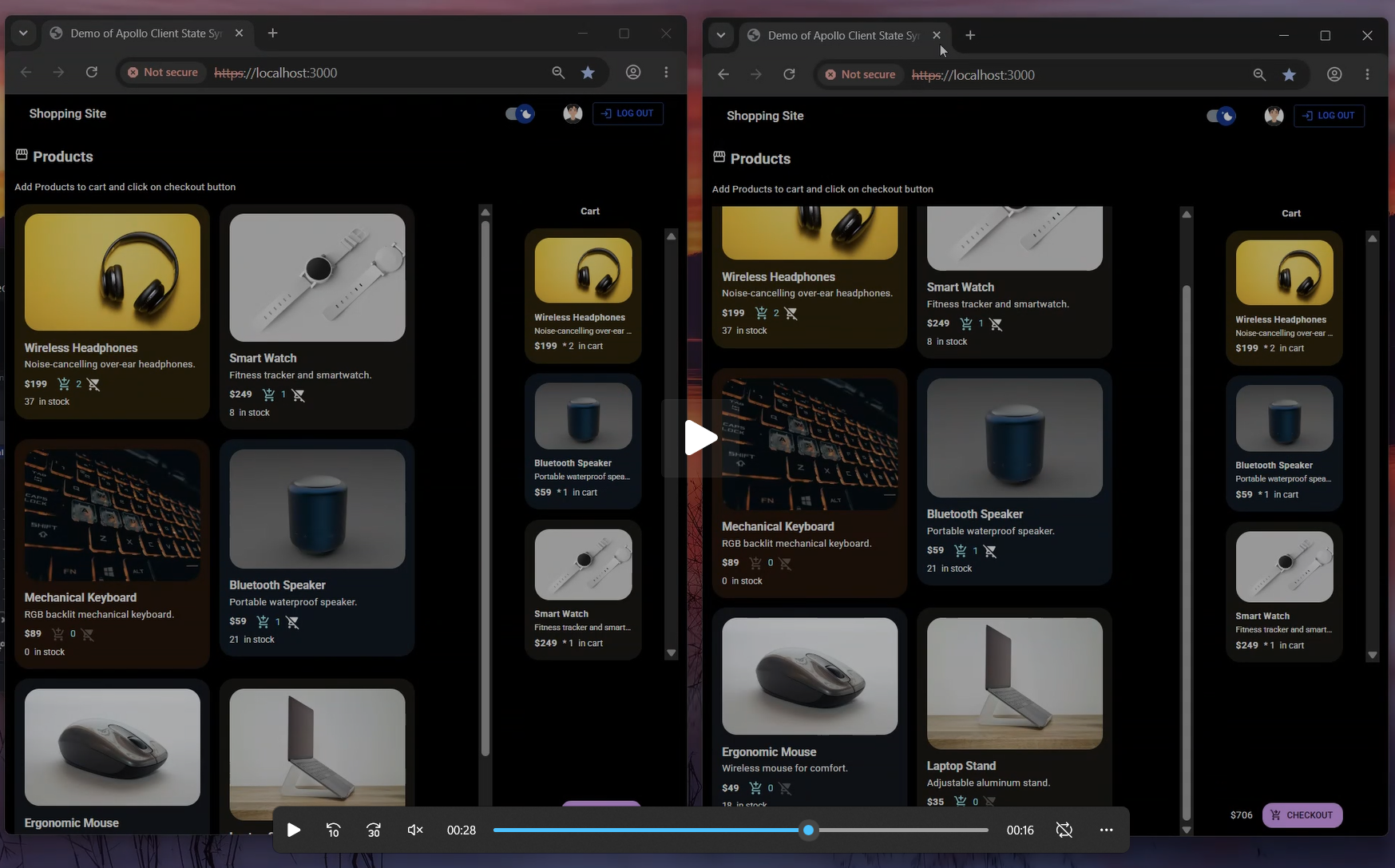Image resolution: width=1395 pixels, height=868 pixels.
Task: Remove Wireless Headphones from cart in left window
Action: click(x=94, y=384)
